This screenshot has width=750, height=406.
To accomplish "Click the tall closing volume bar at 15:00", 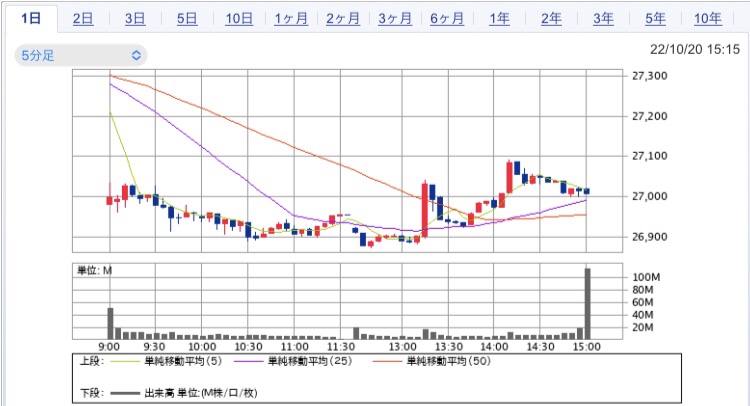I will pos(587,304).
